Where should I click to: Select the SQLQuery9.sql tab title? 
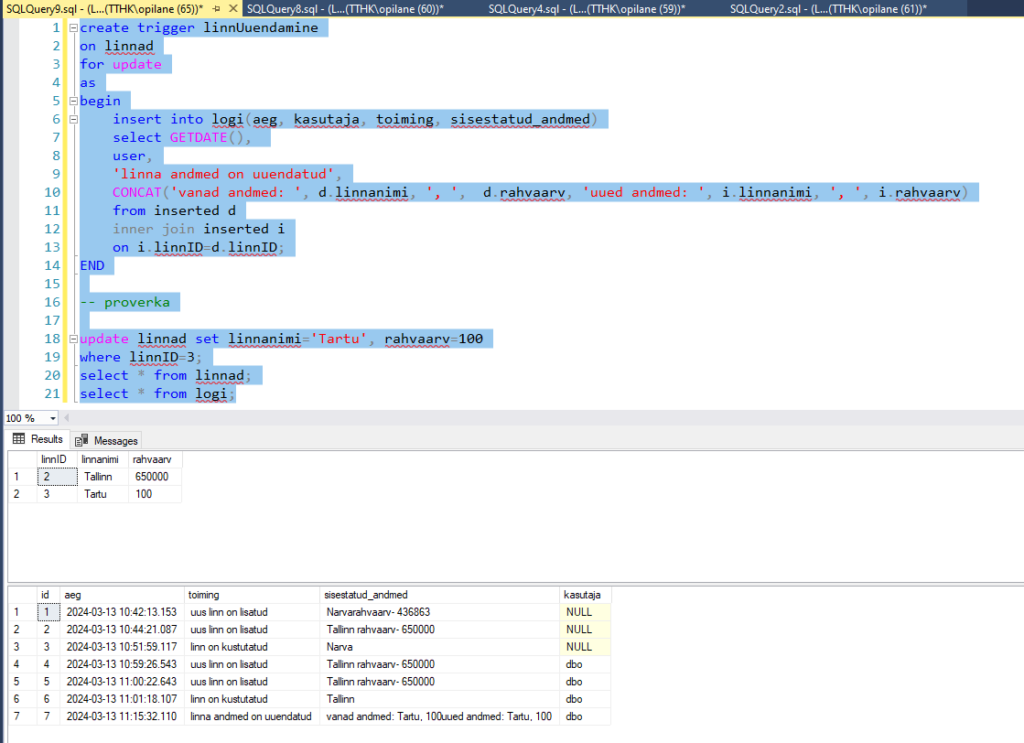coord(104,9)
